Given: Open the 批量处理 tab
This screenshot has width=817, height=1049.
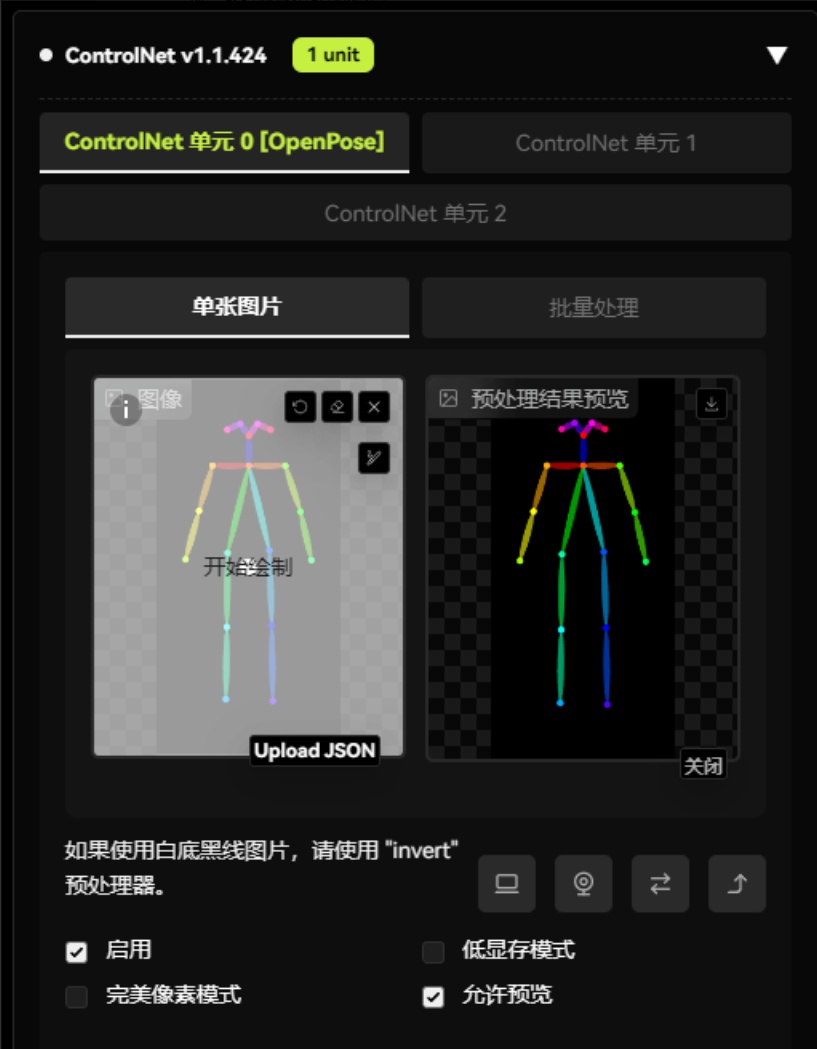Looking at the screenshot, I should [x=594, y=308].
